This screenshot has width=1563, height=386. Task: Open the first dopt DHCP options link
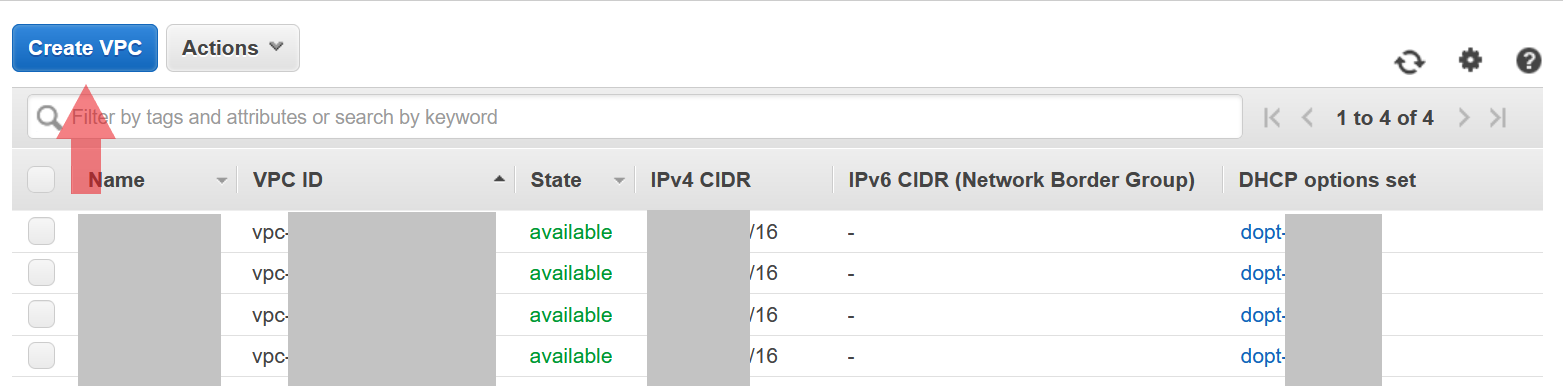tap(1262, 232)
